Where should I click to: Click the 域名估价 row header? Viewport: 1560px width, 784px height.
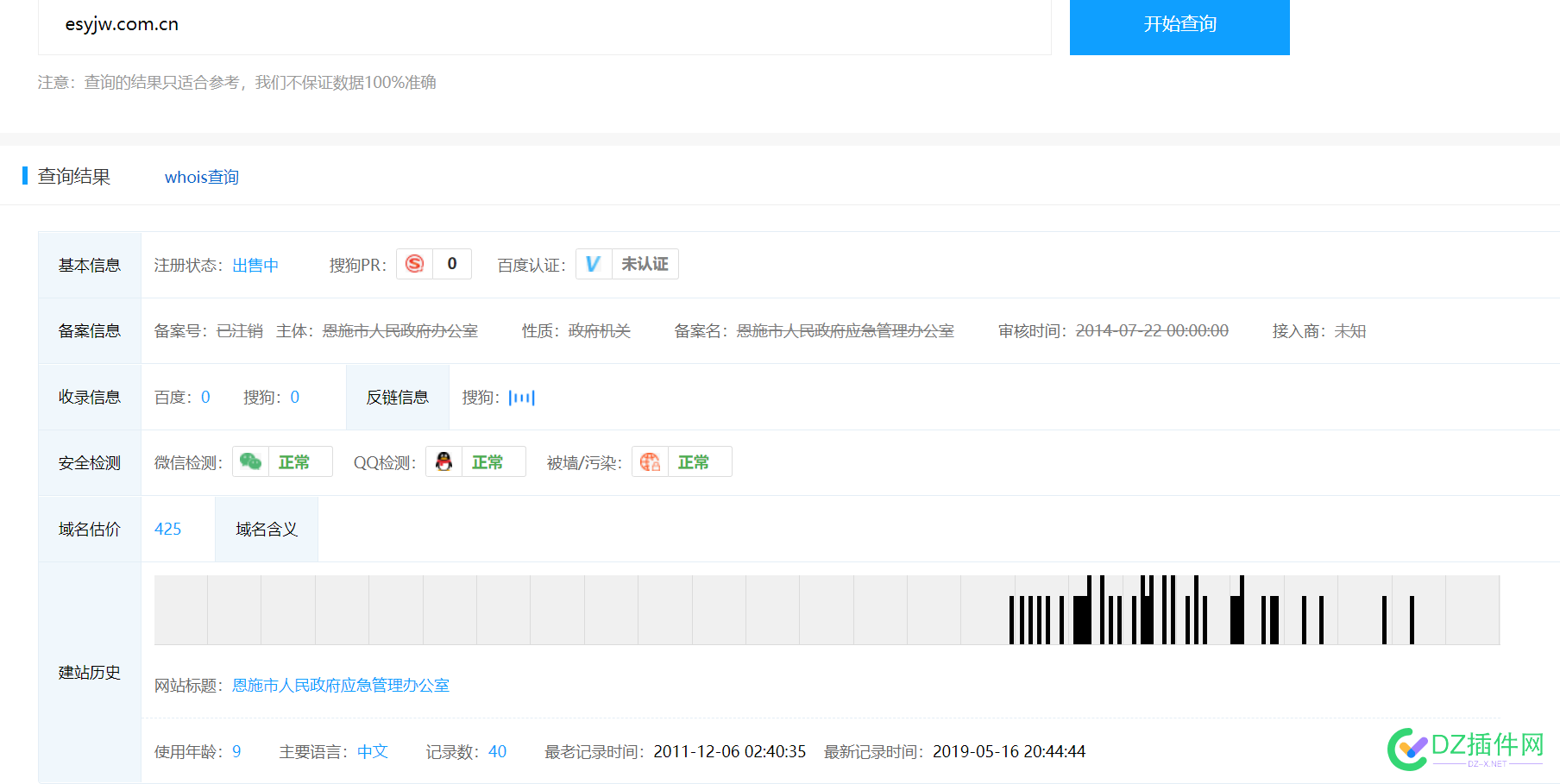[x=90, y=529]
